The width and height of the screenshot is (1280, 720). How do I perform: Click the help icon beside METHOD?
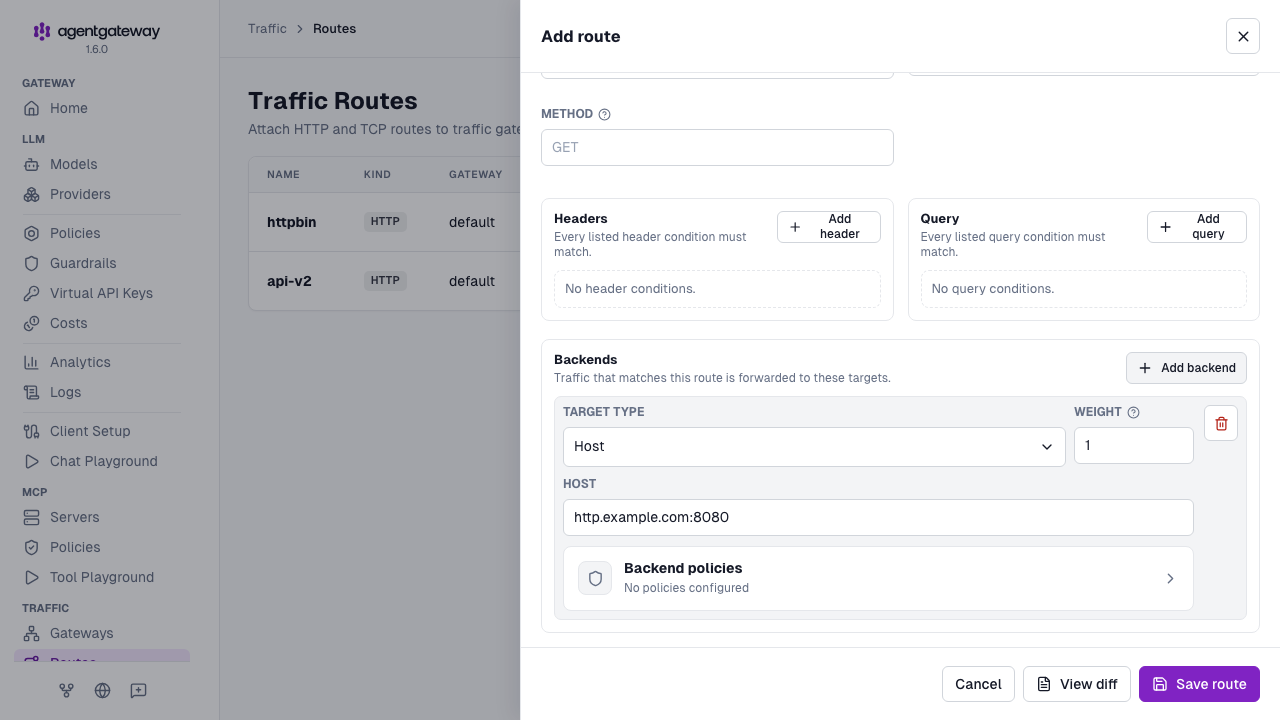click(x=604, y=114)
